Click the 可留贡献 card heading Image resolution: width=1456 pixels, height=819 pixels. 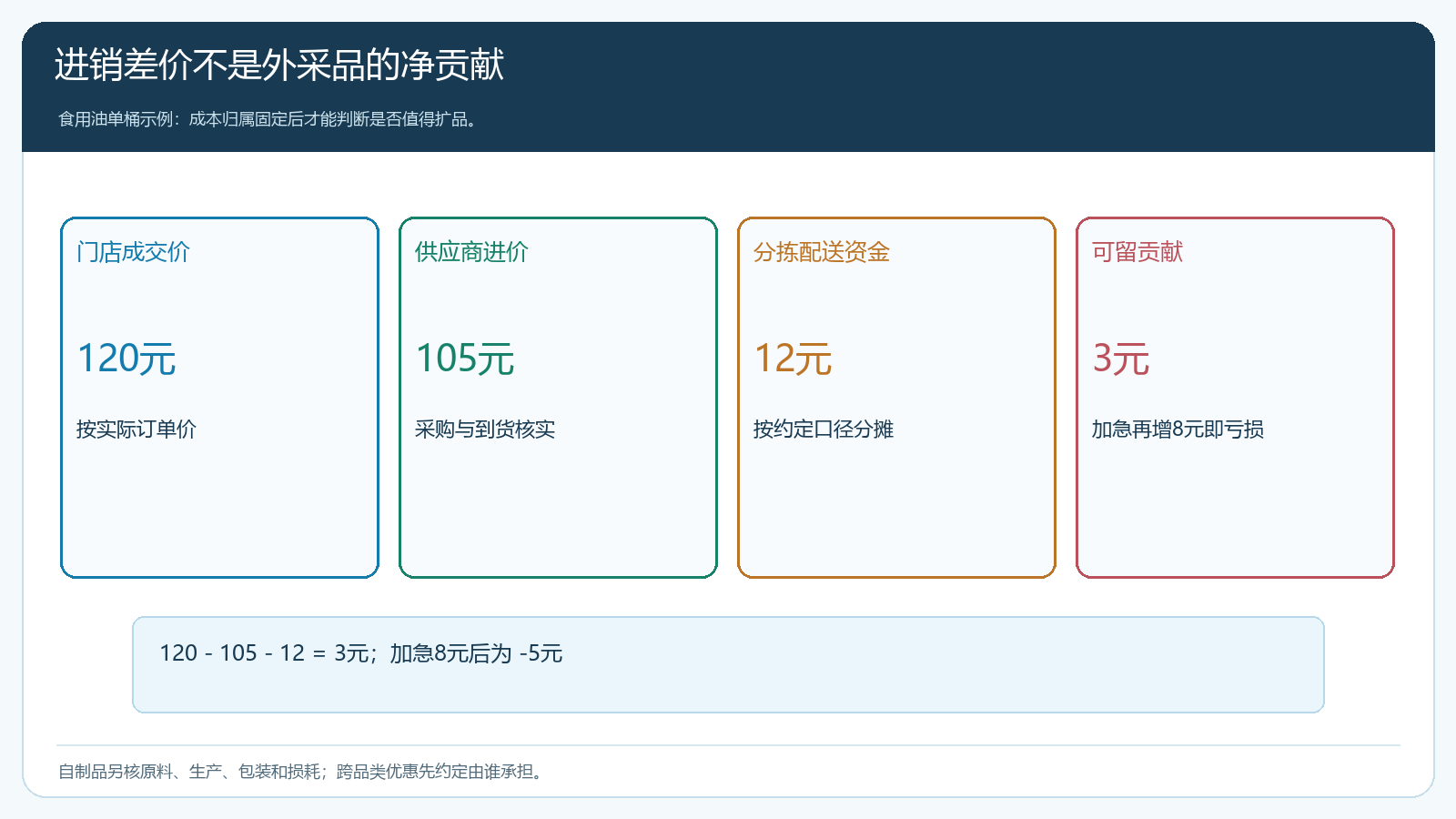tap(1137, 252)
